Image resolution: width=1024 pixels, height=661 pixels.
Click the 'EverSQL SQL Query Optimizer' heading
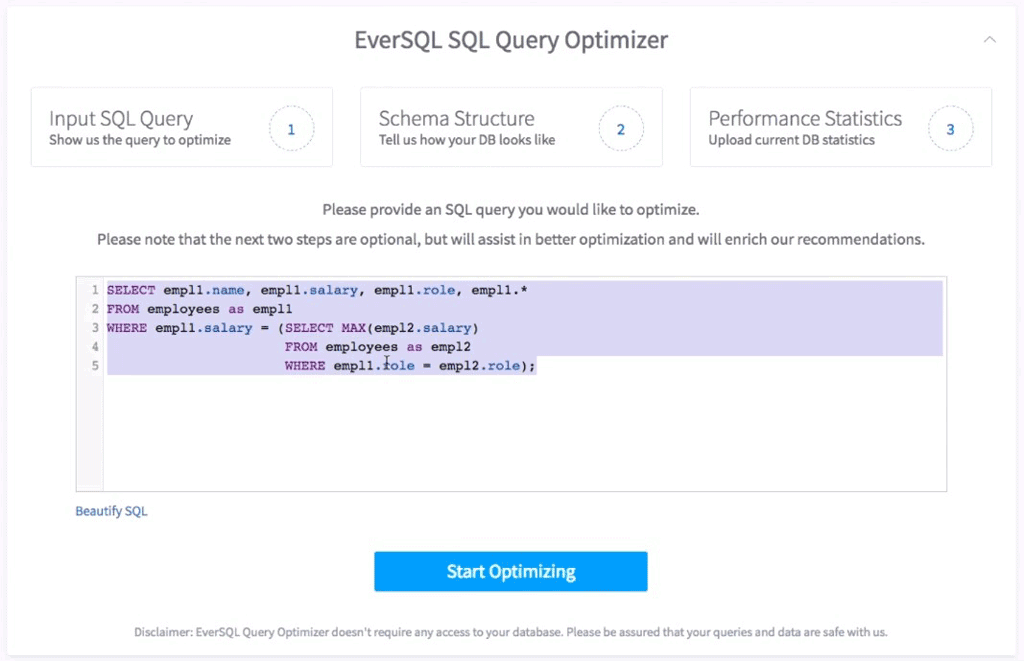[511, 40]
